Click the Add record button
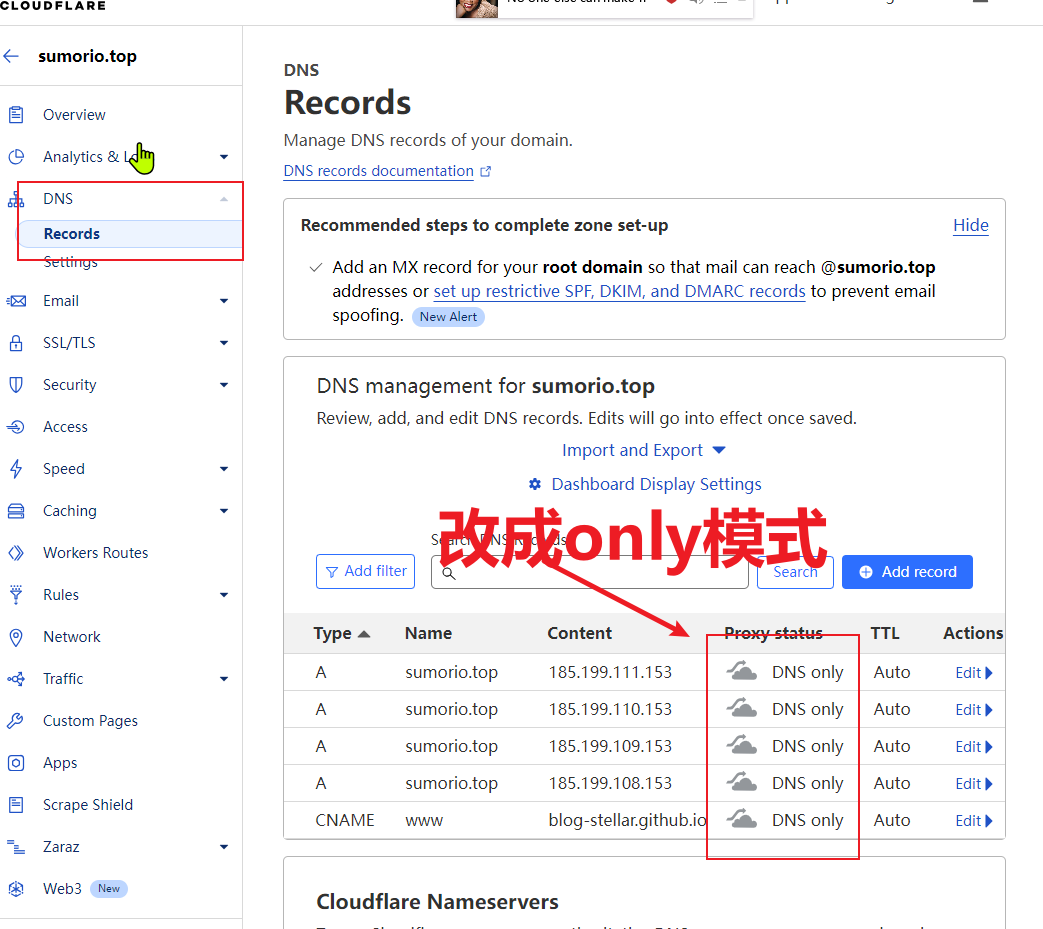 tap(907, 572)
